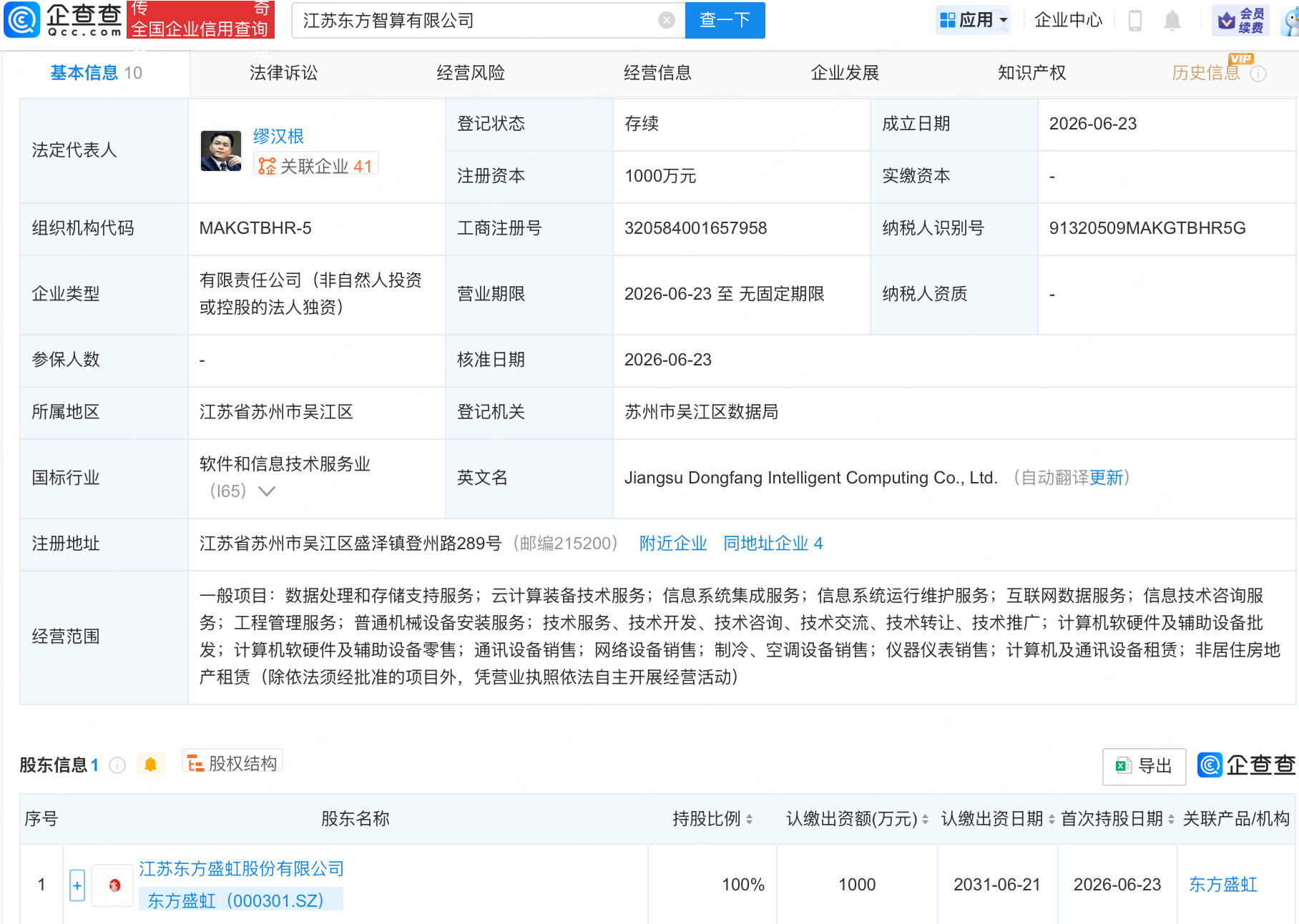1299x924 pixels.
Task: Click 更新 link for the English name
Action: point(1106,478)
